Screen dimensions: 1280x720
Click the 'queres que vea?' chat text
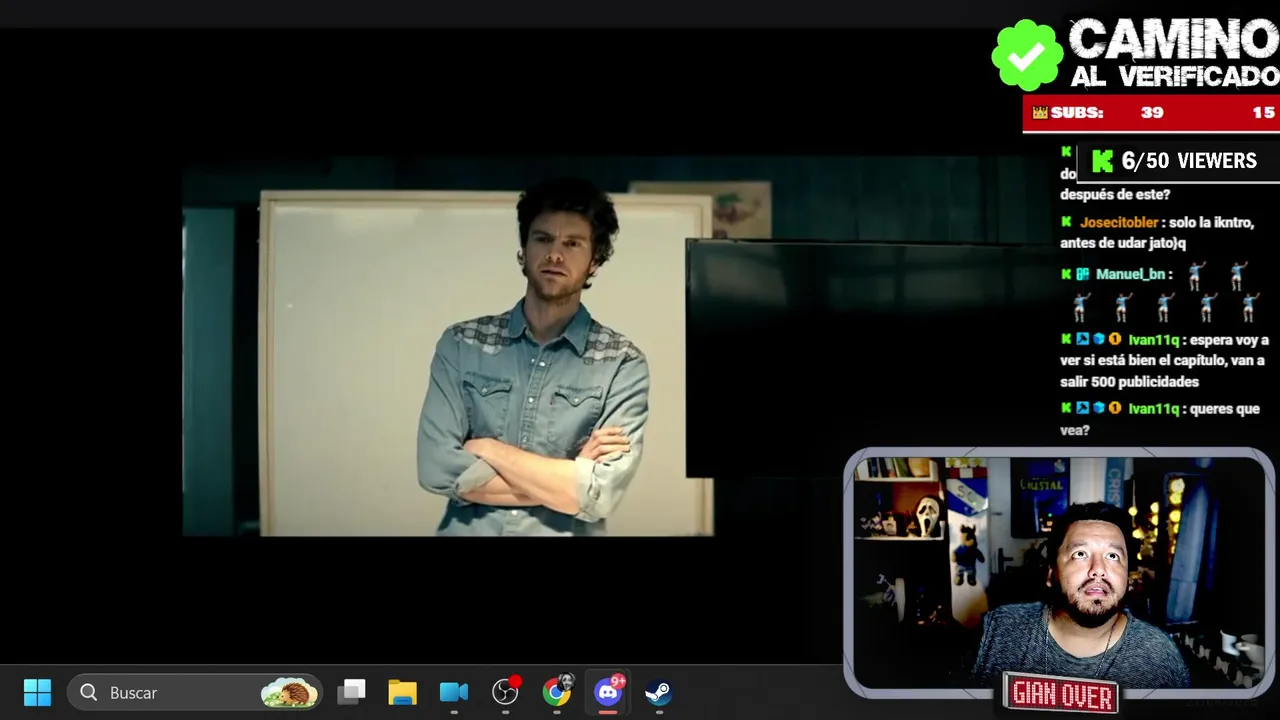pyautogui.click(x=1160, y=419)
